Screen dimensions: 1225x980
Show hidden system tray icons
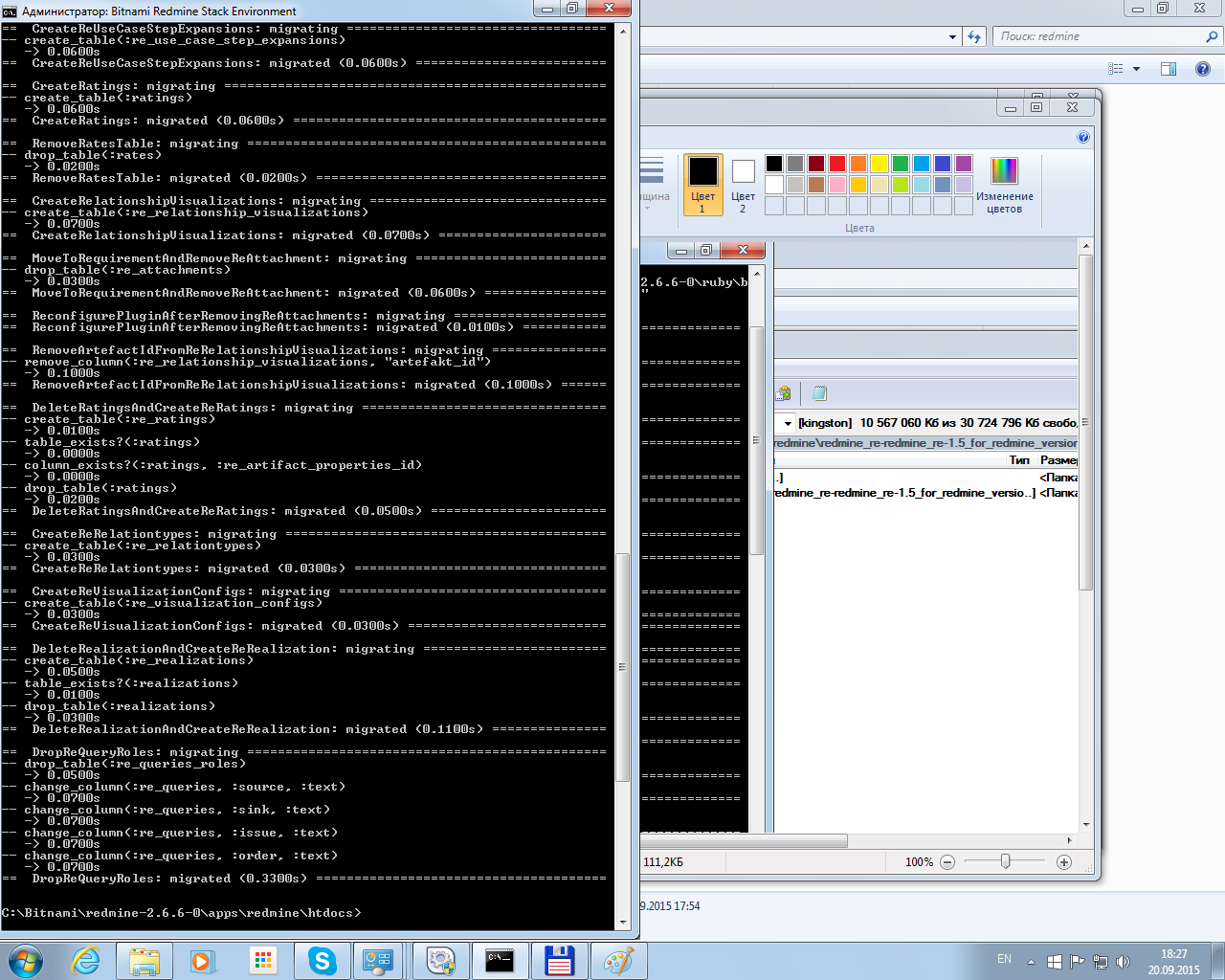tap(1031, 962)
